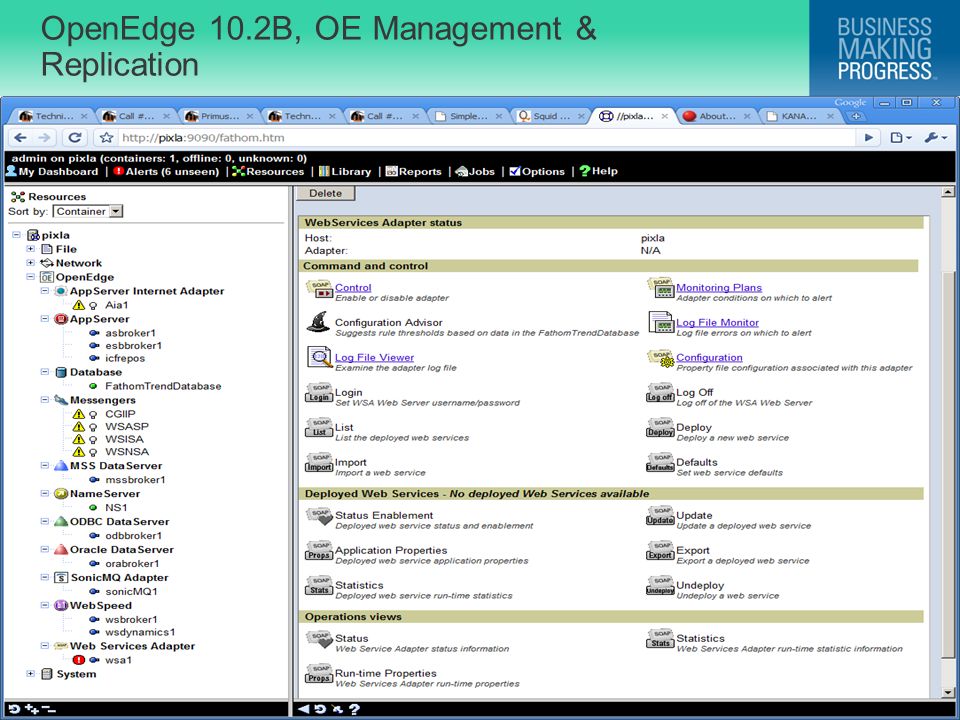Open the Jobs menu item
The image size is (960, 720).
[475, 171]
